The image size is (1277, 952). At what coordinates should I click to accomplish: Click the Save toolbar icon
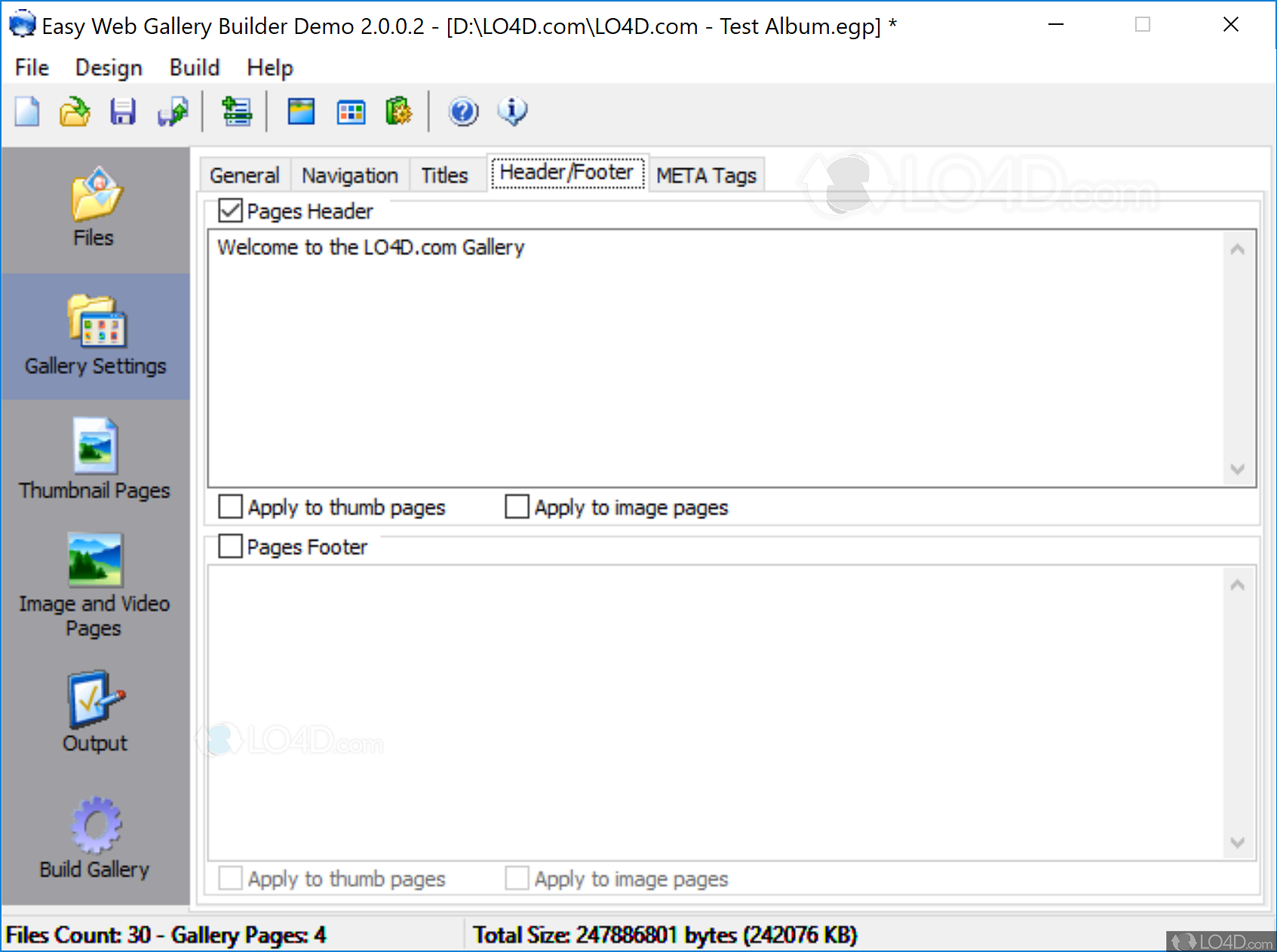pos(123,111)
